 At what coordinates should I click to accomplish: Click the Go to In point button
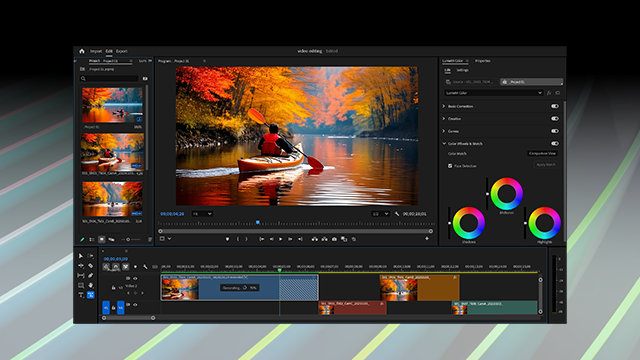pyautogui.click(x=262, y=239)
